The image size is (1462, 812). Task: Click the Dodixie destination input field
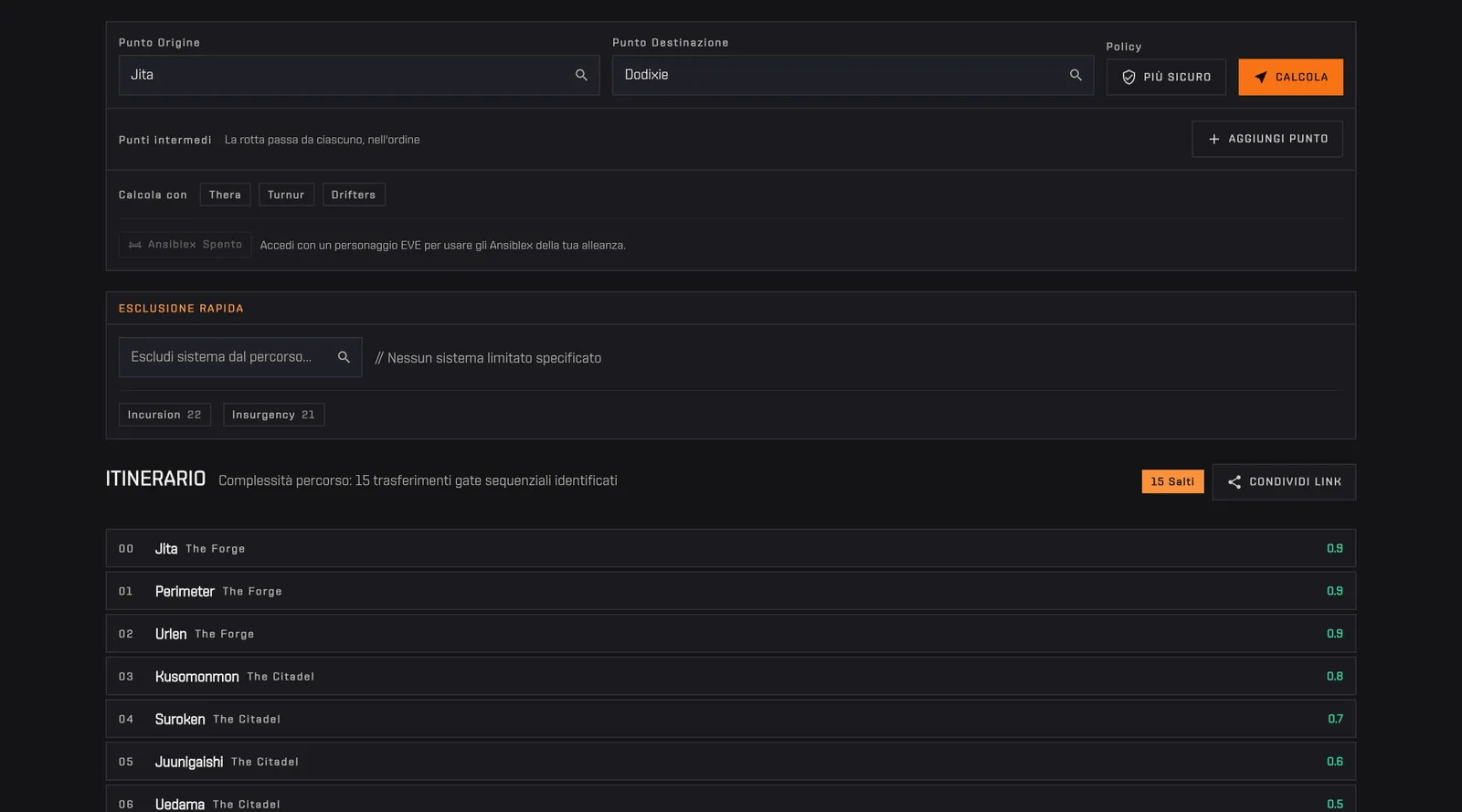(x=853, y=75)
